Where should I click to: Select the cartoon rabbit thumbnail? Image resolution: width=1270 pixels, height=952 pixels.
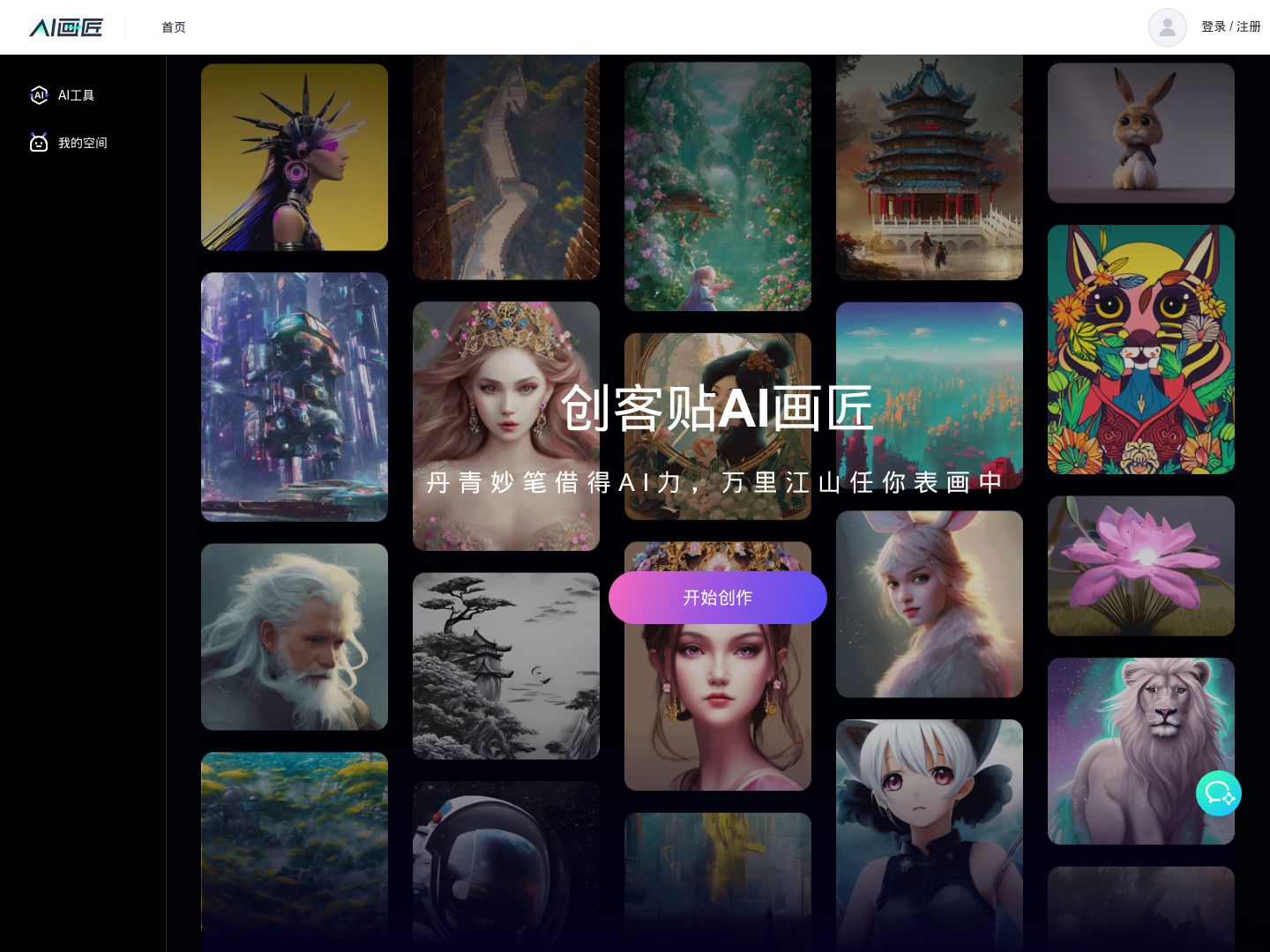coord(1141,133)
